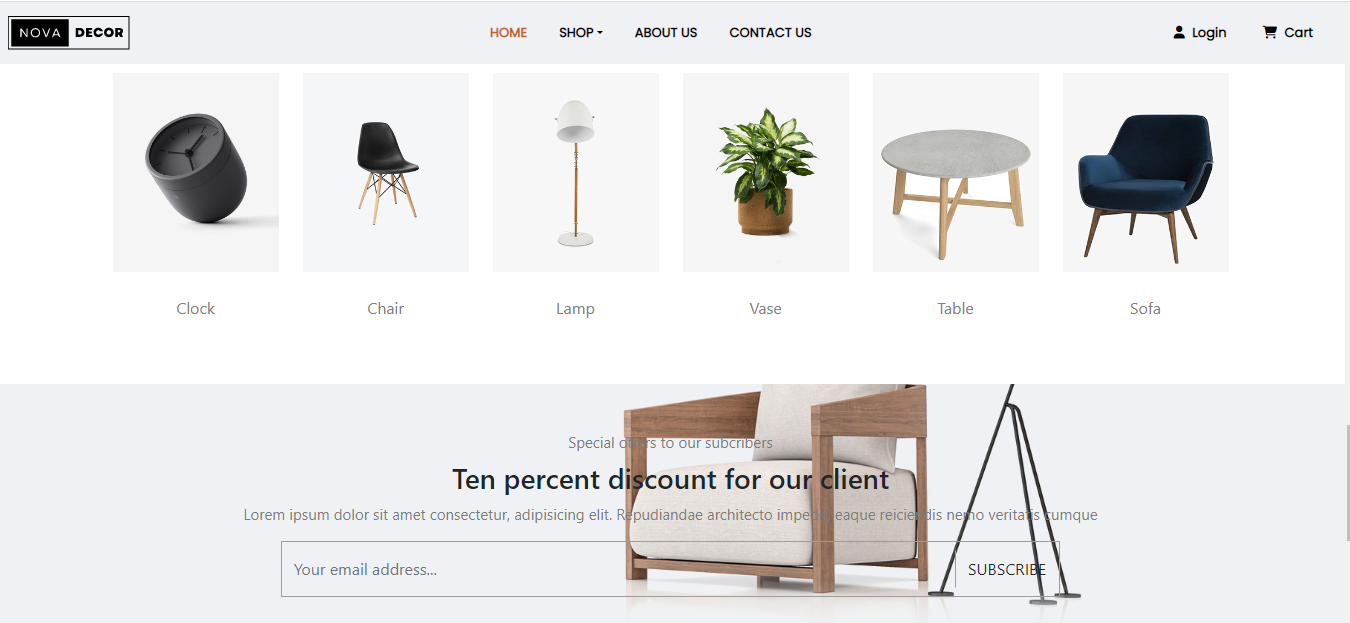The width and height of the screenshot is (1350, 623).
Task: Click the Login link text
Action: pyautogui.click(x=1209, y=33)
